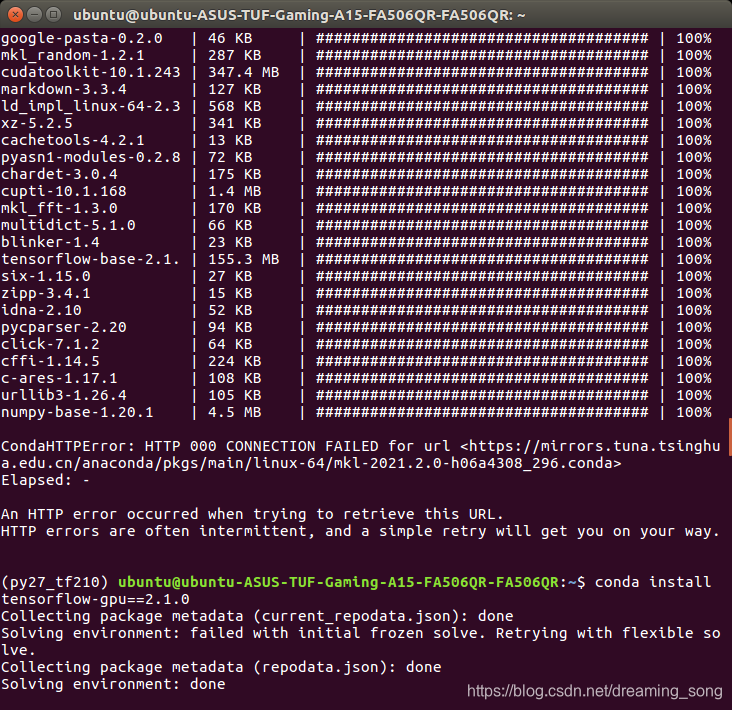Click the (py27_tf210) environment prefix
The width and height of the screenshot is (732, 710).
point(55,582)
